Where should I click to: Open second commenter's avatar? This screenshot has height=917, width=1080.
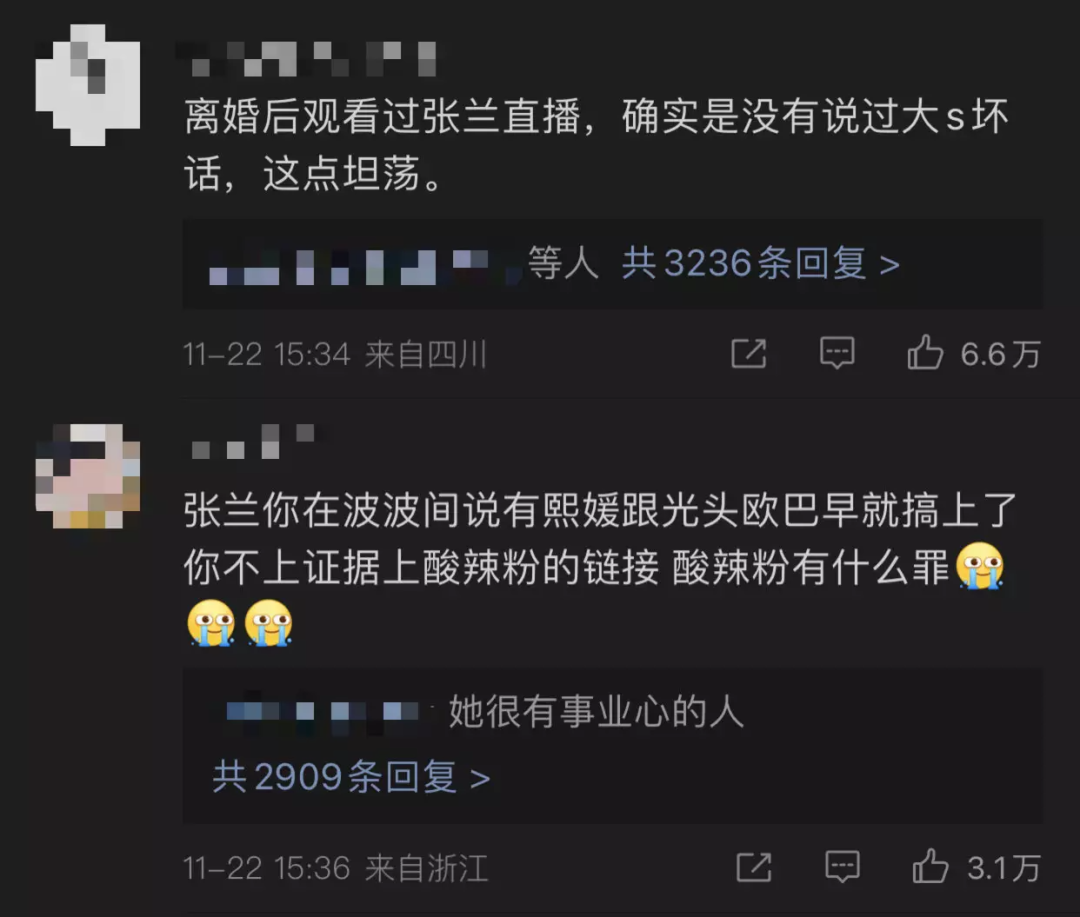88,477
